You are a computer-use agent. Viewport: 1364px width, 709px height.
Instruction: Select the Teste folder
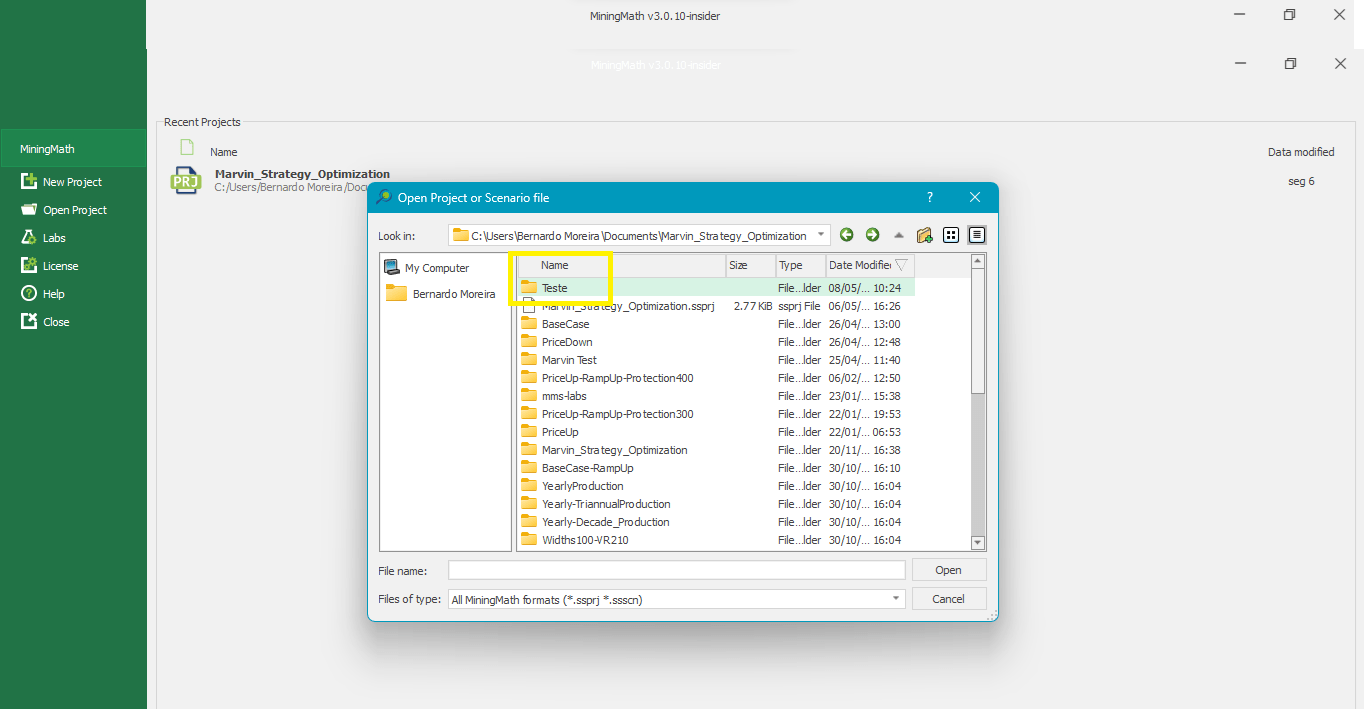pyautogui.click(x=555, y=288)
